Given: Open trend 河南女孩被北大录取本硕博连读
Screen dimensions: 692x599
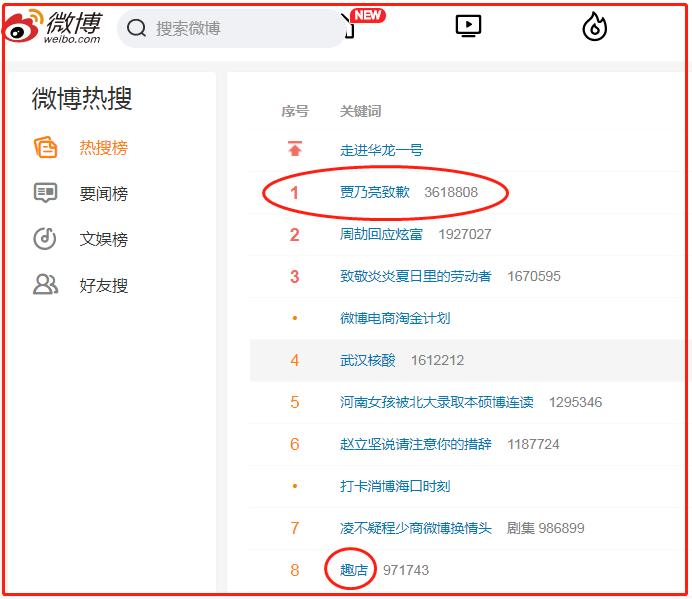Looking at the screenshot, I should click(x=436, y=402).
